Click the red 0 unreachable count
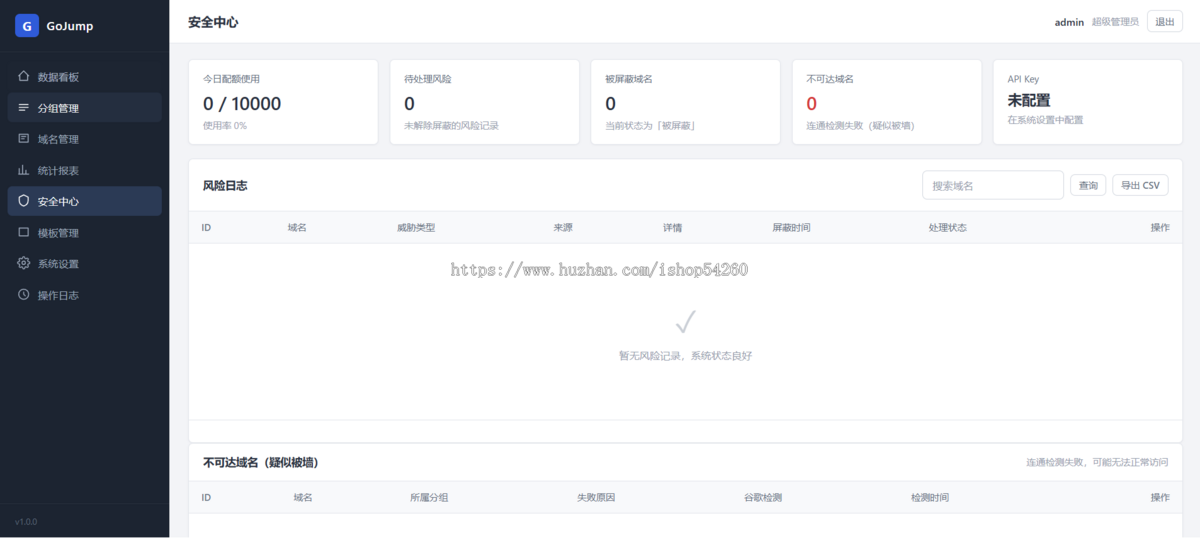Screen dimensions: 1200x538 (x=811, y=103)
